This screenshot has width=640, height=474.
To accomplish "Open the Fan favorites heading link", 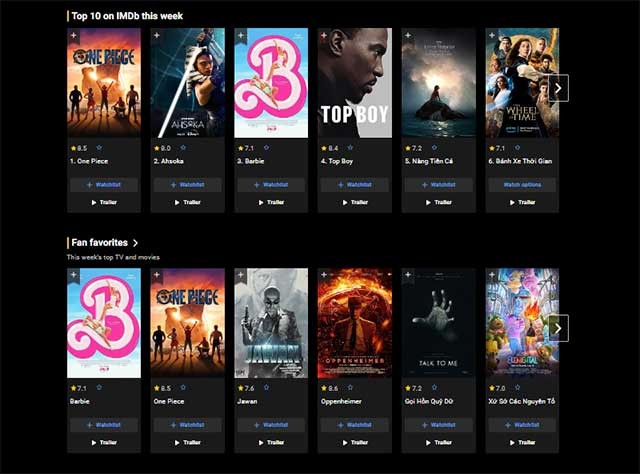I will (x=100, y=243).
